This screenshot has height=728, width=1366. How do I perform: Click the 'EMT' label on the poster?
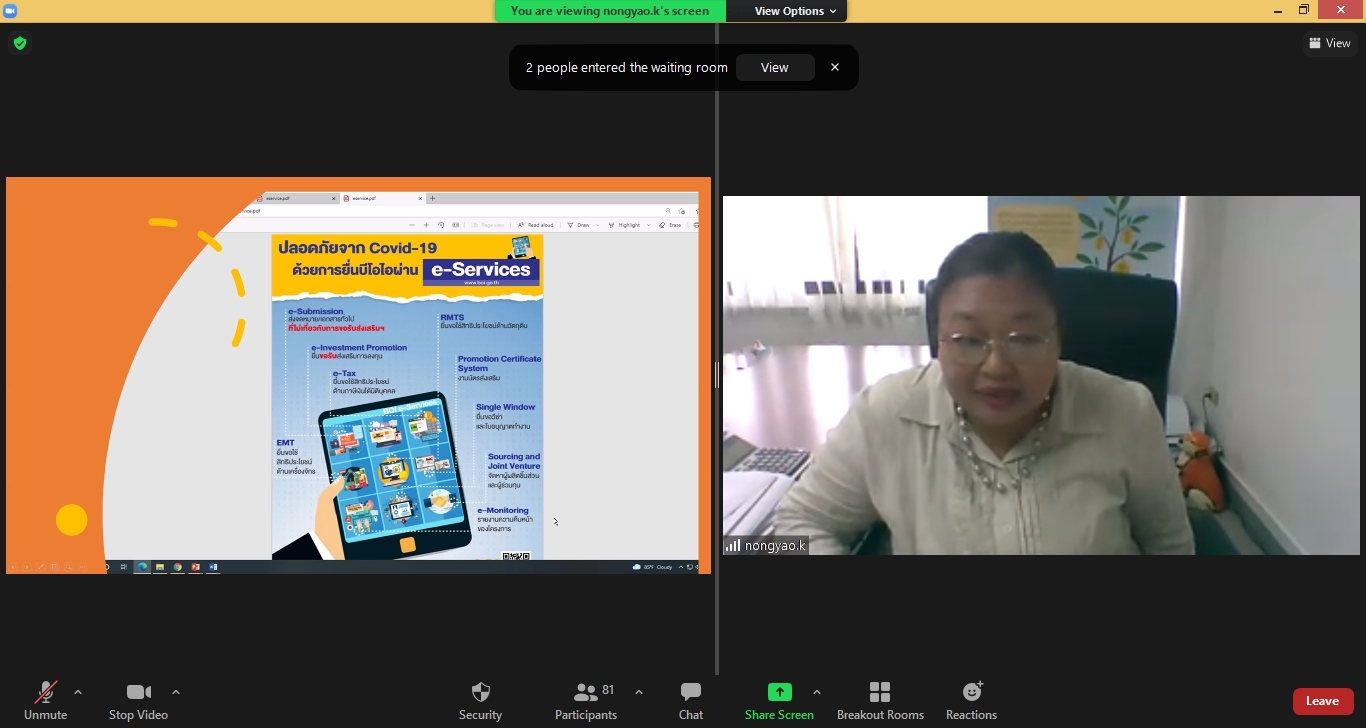[285, 442]
